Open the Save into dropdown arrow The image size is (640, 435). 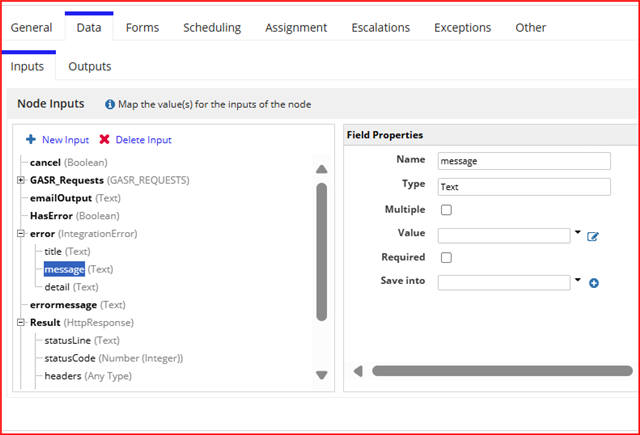578,280
